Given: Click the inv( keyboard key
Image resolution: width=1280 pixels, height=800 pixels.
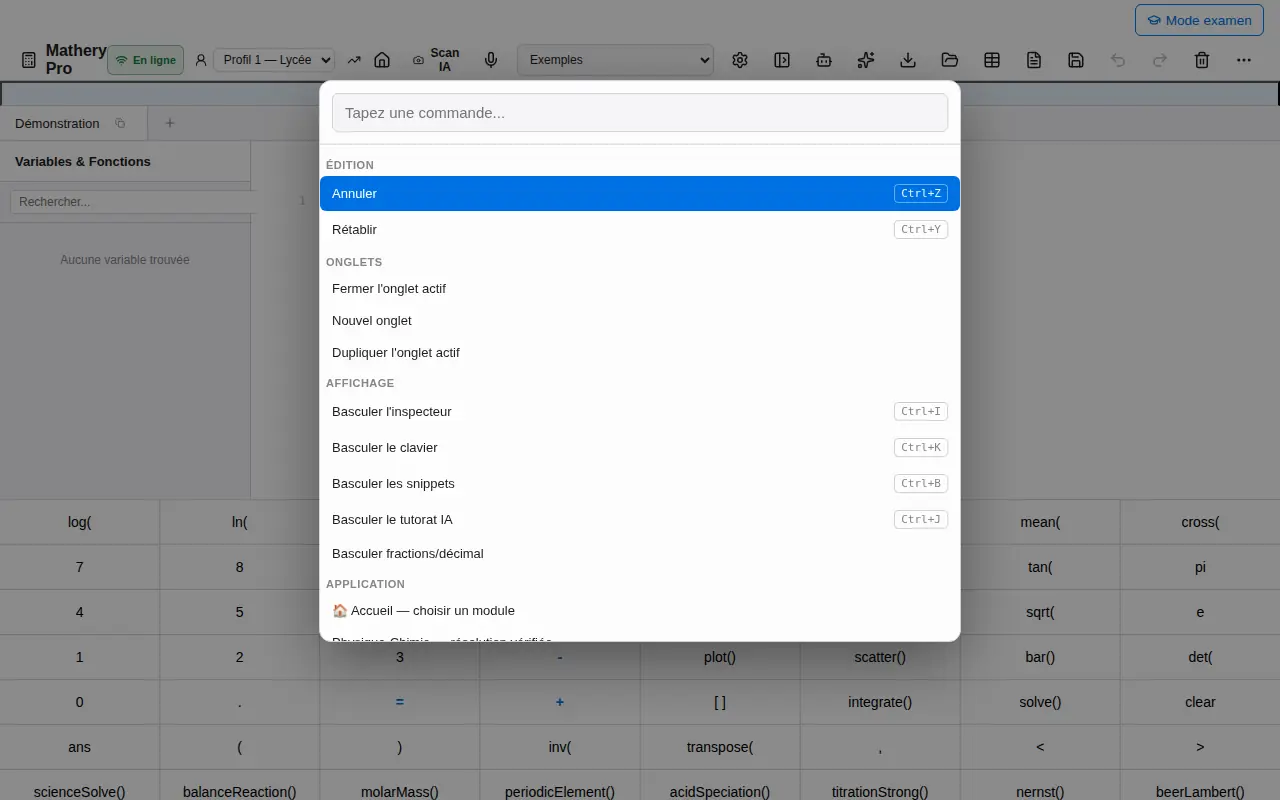Looking at the screenshot, I should pos(560,747).
